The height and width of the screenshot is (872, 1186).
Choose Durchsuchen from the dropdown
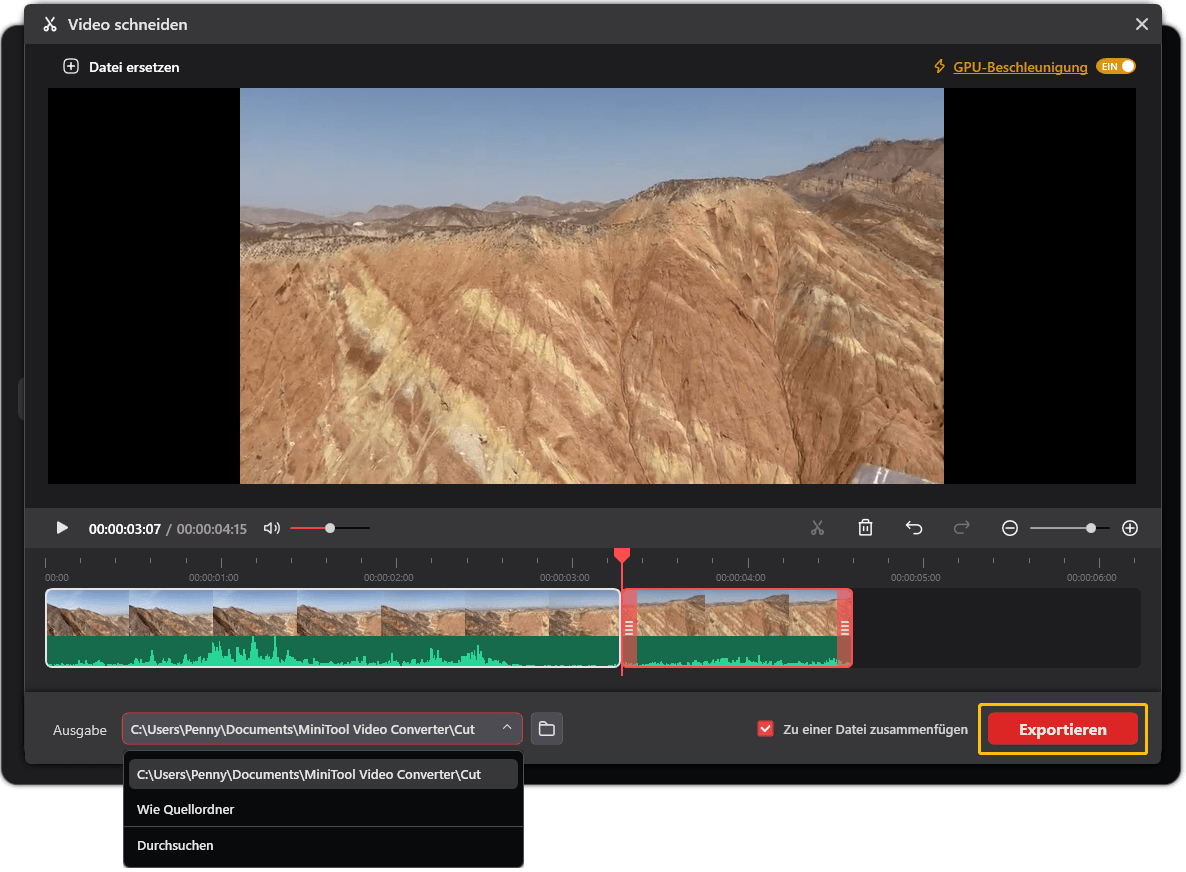click(x=323, y=846)
